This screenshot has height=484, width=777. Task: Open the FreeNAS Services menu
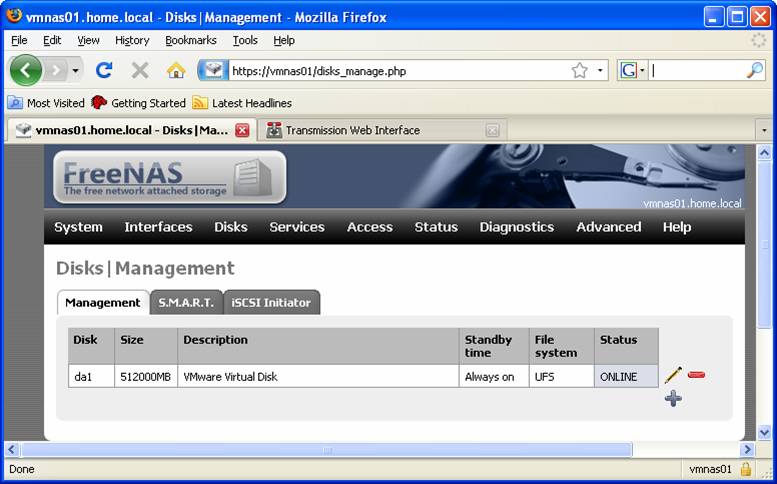click(297, 227)
